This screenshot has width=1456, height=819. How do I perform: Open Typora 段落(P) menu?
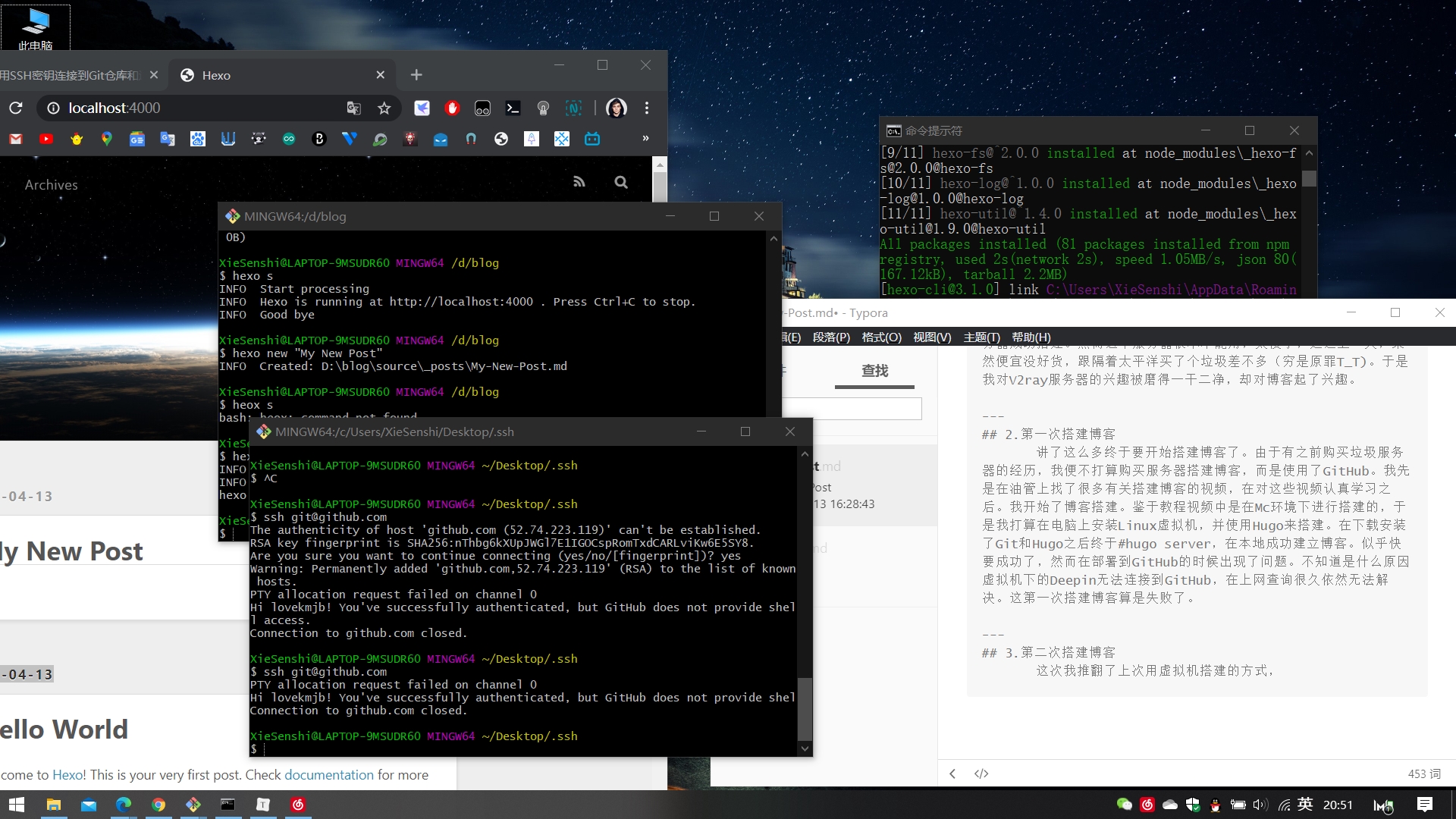pyautogui.click(x=831, y=337)
